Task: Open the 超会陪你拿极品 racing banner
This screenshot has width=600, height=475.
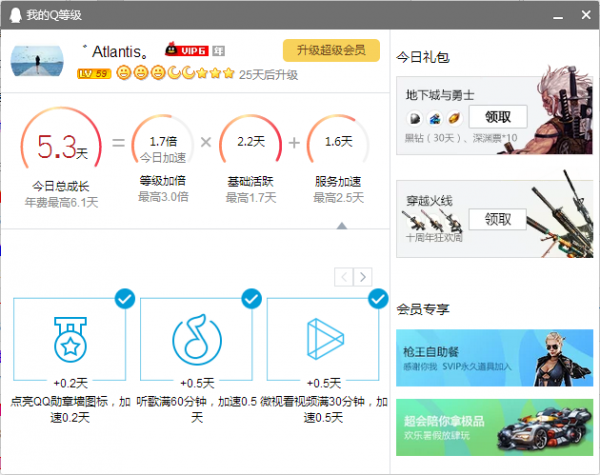Action: (494, 427)
